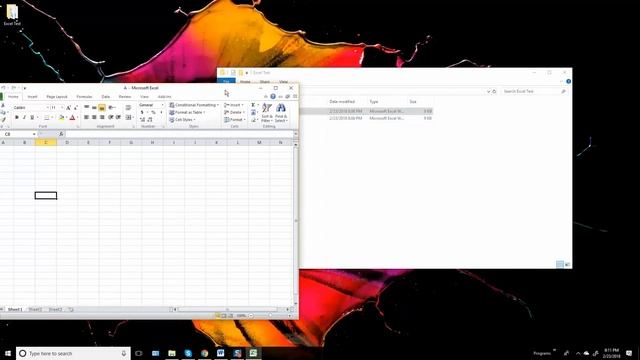
Task: Apply Percent Style number format
Action: [x=153, y=112]
